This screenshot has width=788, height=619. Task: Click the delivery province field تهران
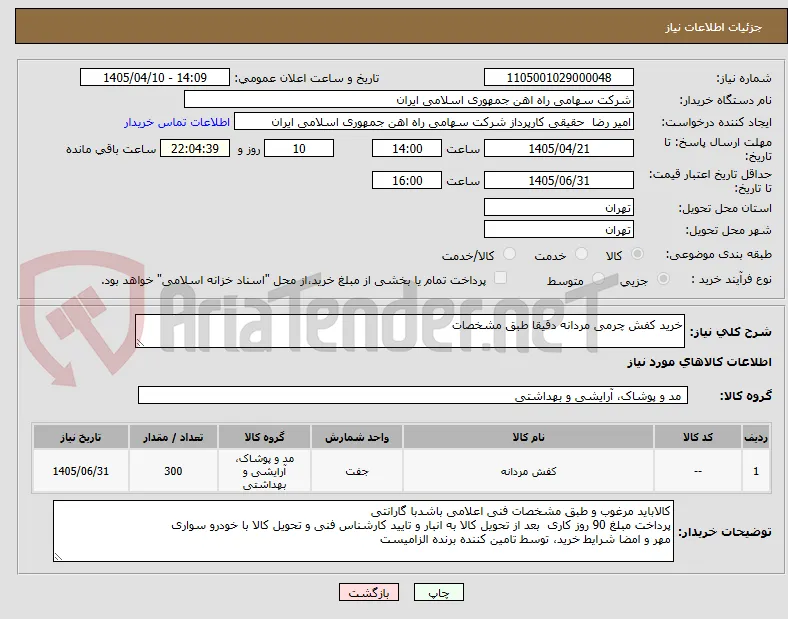[x=558, y=207]
